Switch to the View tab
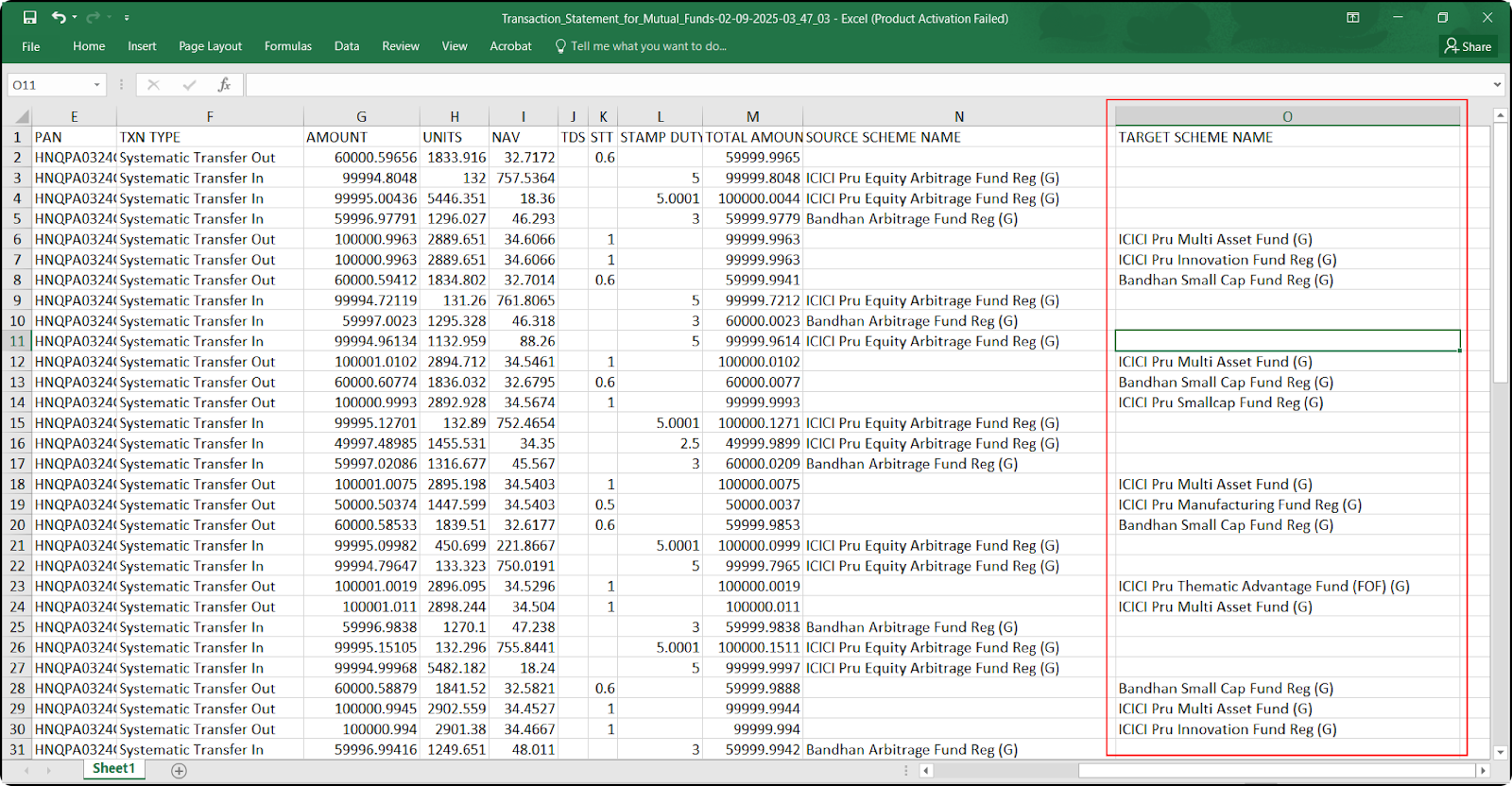The image size is (1512, 786). (455, 46)
